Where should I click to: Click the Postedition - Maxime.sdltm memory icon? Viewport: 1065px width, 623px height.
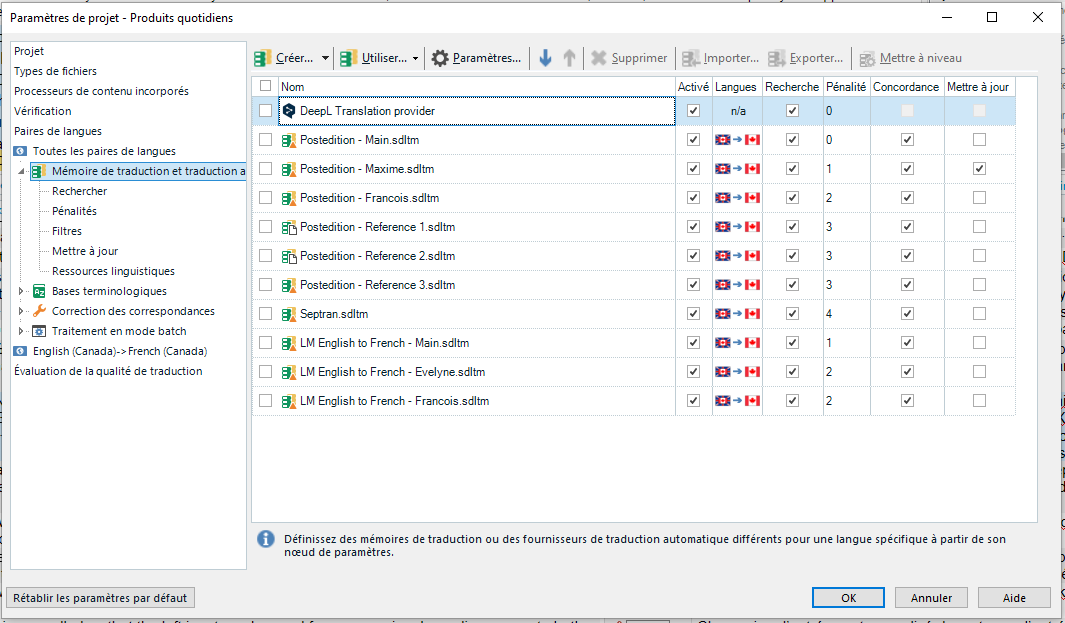click(x=289, y=169)
